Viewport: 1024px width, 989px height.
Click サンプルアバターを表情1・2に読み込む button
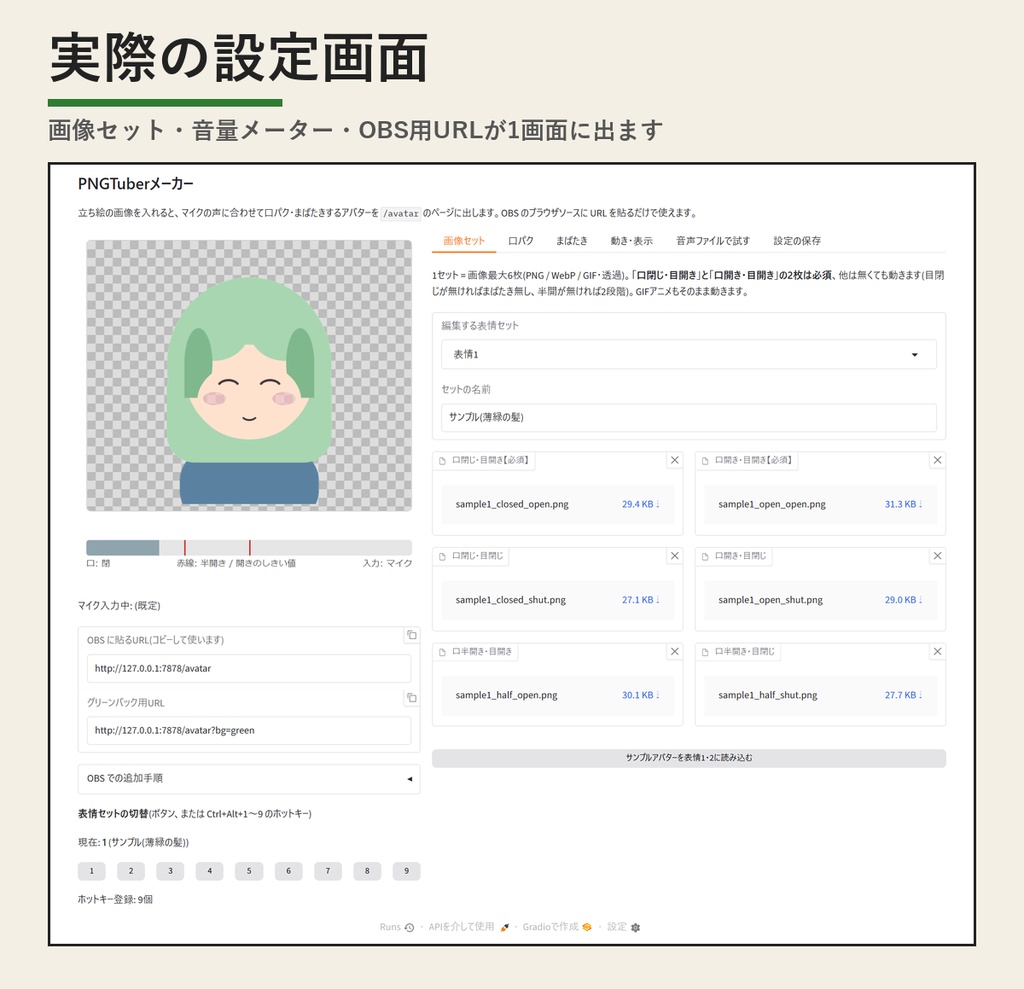tap(688, 758)
